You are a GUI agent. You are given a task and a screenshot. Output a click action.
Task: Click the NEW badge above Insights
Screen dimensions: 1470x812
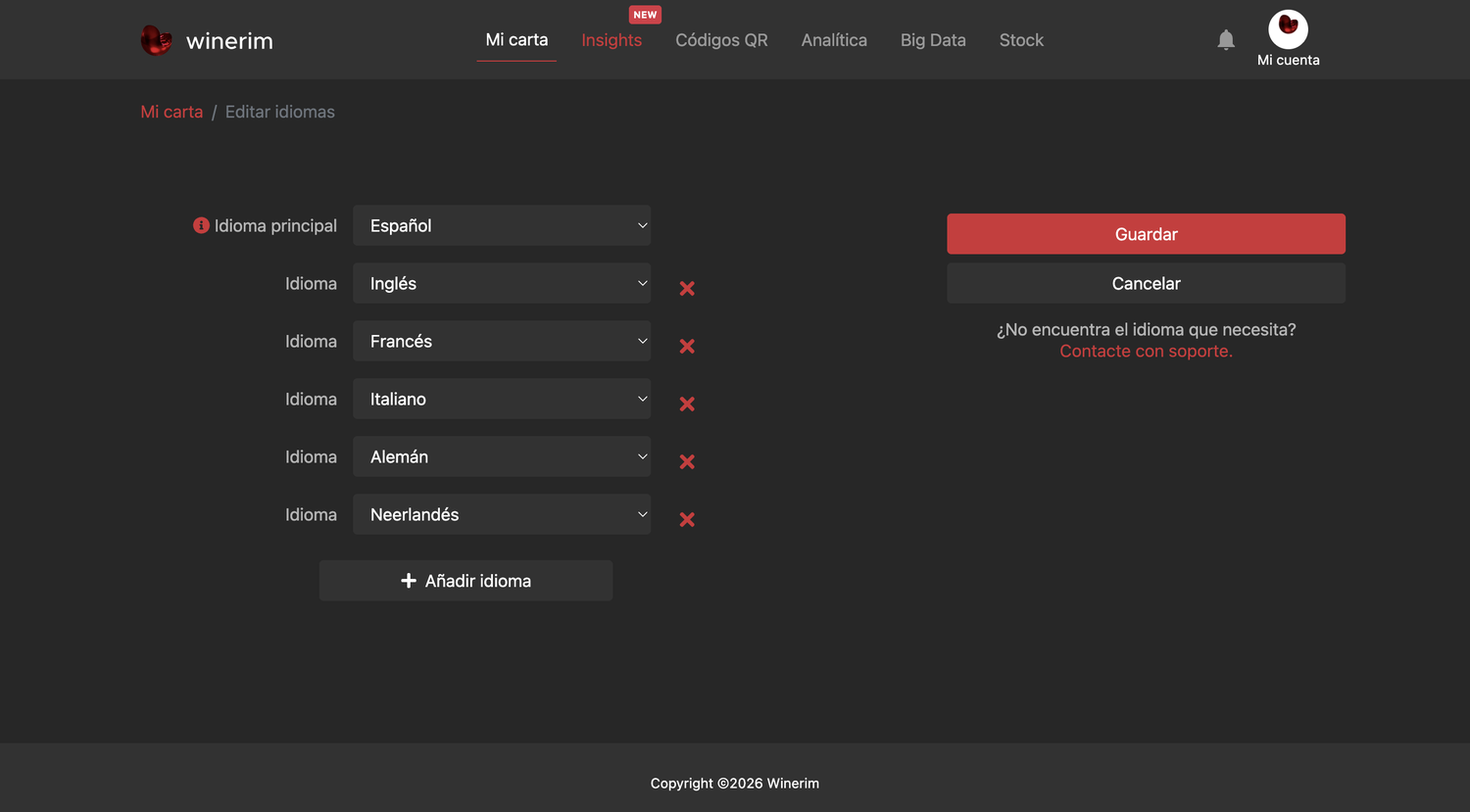click(x=645, y=15)
